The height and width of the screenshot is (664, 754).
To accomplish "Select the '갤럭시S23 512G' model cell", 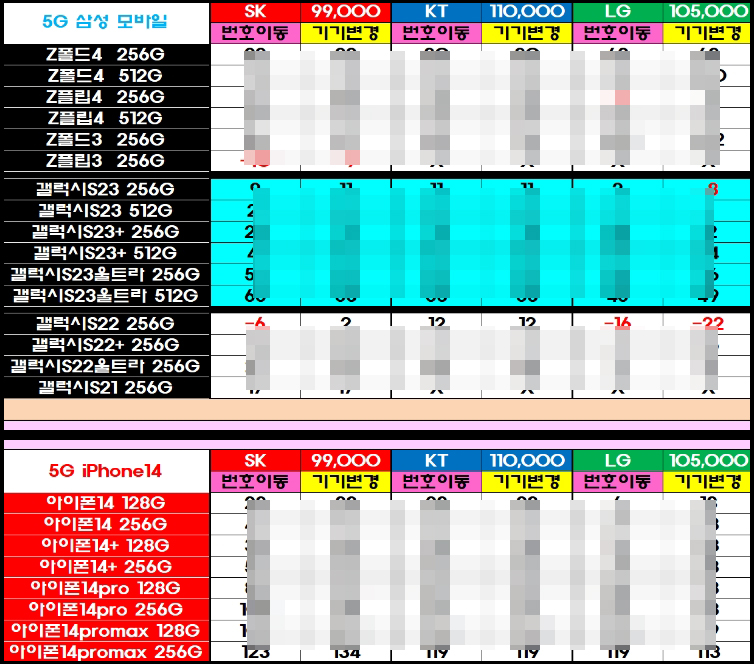I will point(106,211).
